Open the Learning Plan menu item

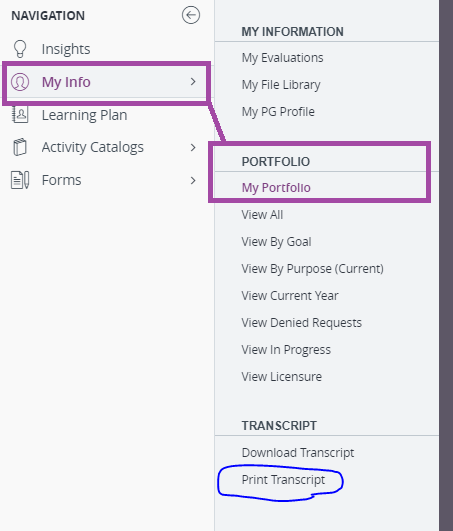[x=84, y=115]
